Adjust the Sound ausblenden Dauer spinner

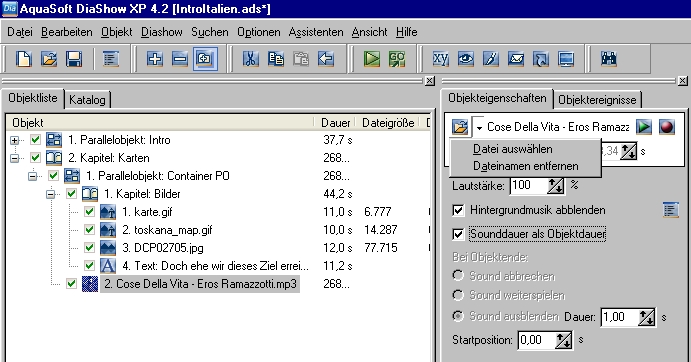click(647, 317)
